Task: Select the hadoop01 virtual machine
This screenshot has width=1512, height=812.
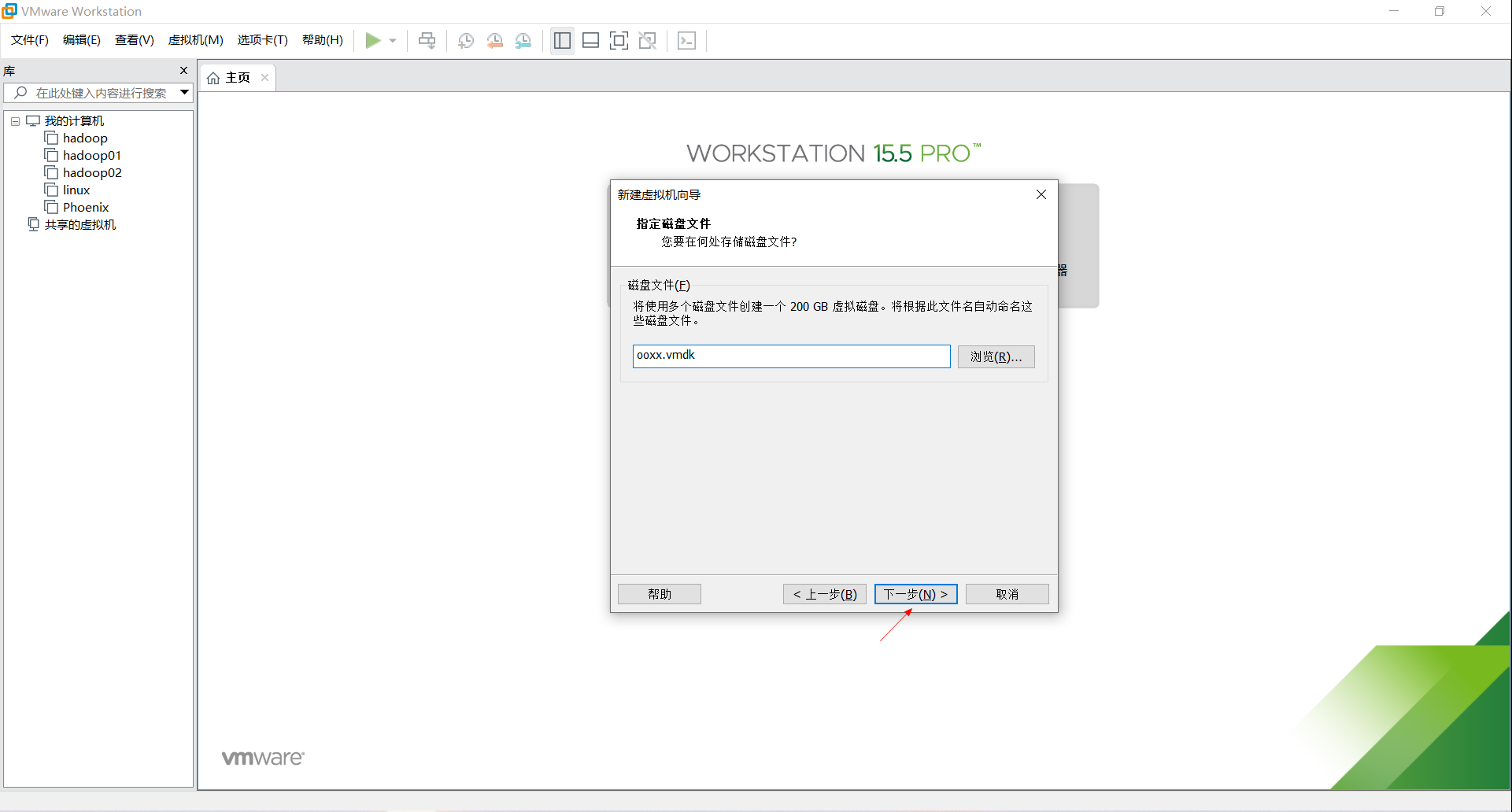Action: click(92, 156)
